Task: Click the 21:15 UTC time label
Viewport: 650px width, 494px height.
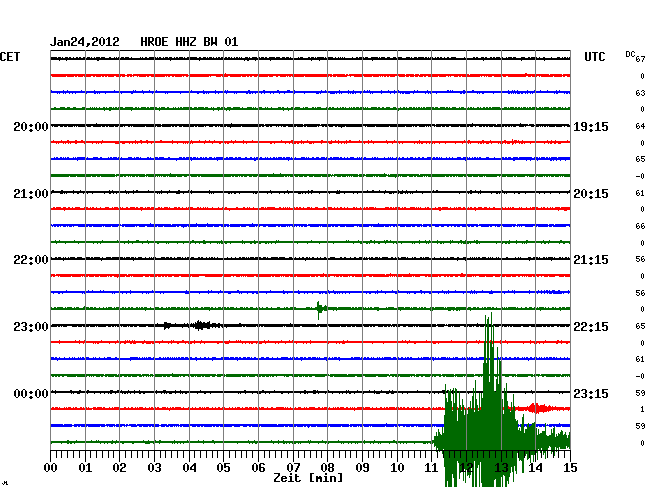Action: pos(591,260)
